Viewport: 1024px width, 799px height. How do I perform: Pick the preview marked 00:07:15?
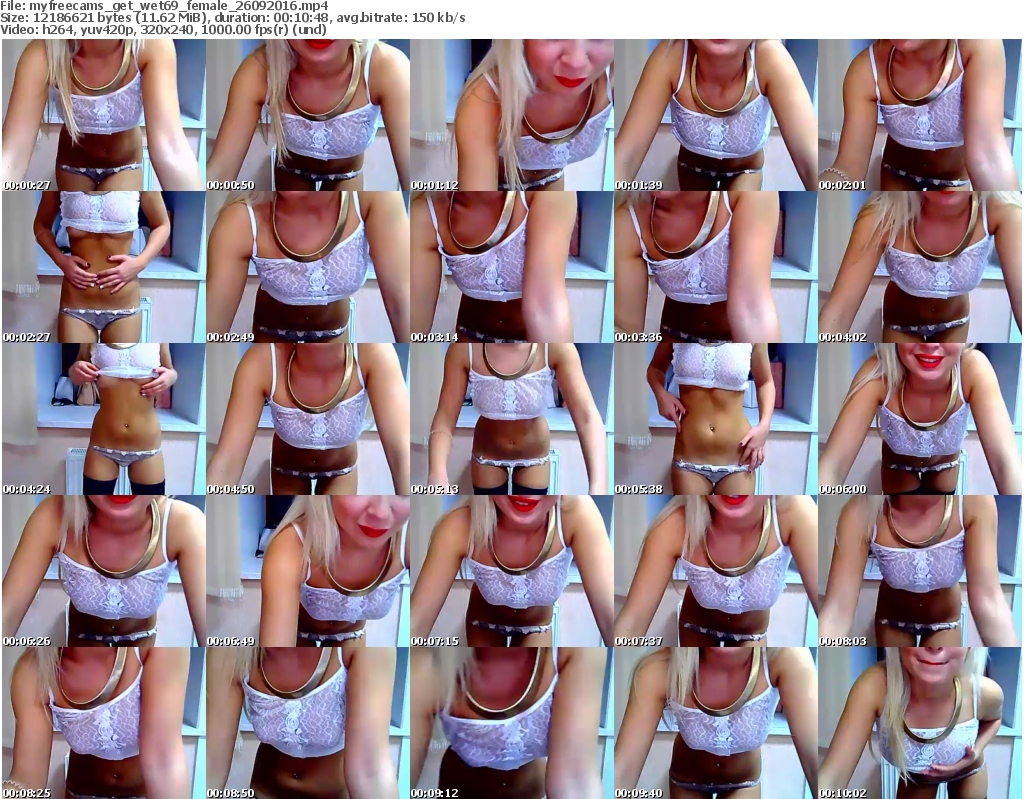(x=512, y=571)
